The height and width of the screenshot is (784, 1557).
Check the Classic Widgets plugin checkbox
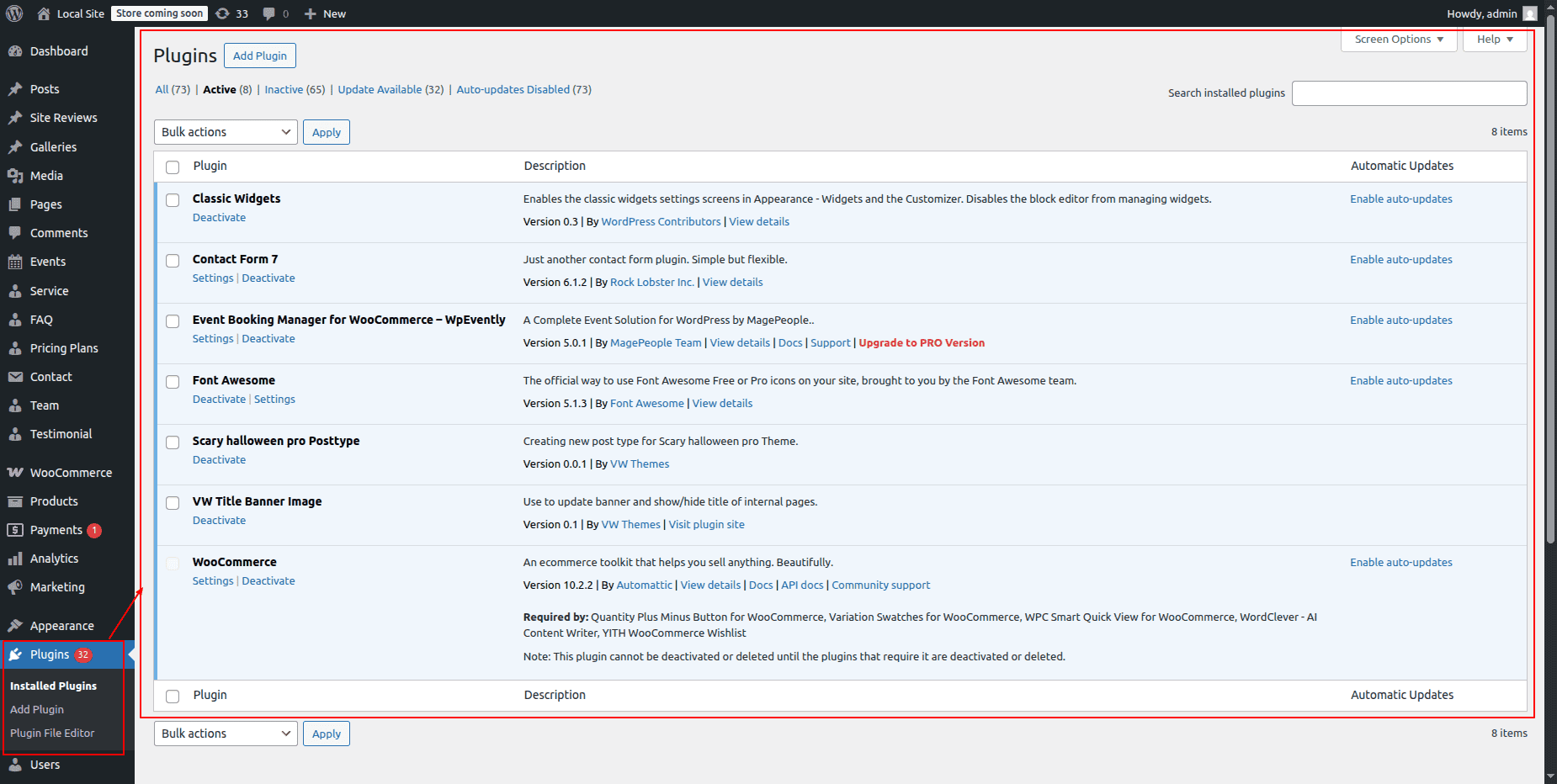[173, 200]
